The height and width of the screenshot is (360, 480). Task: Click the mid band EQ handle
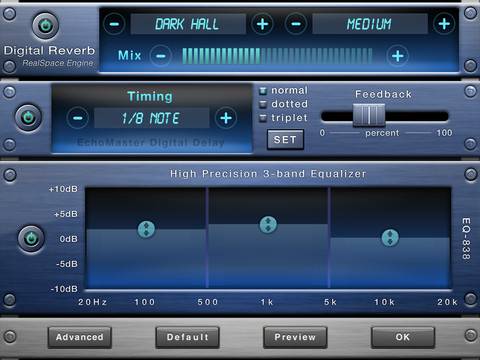[x=268, y=224]
